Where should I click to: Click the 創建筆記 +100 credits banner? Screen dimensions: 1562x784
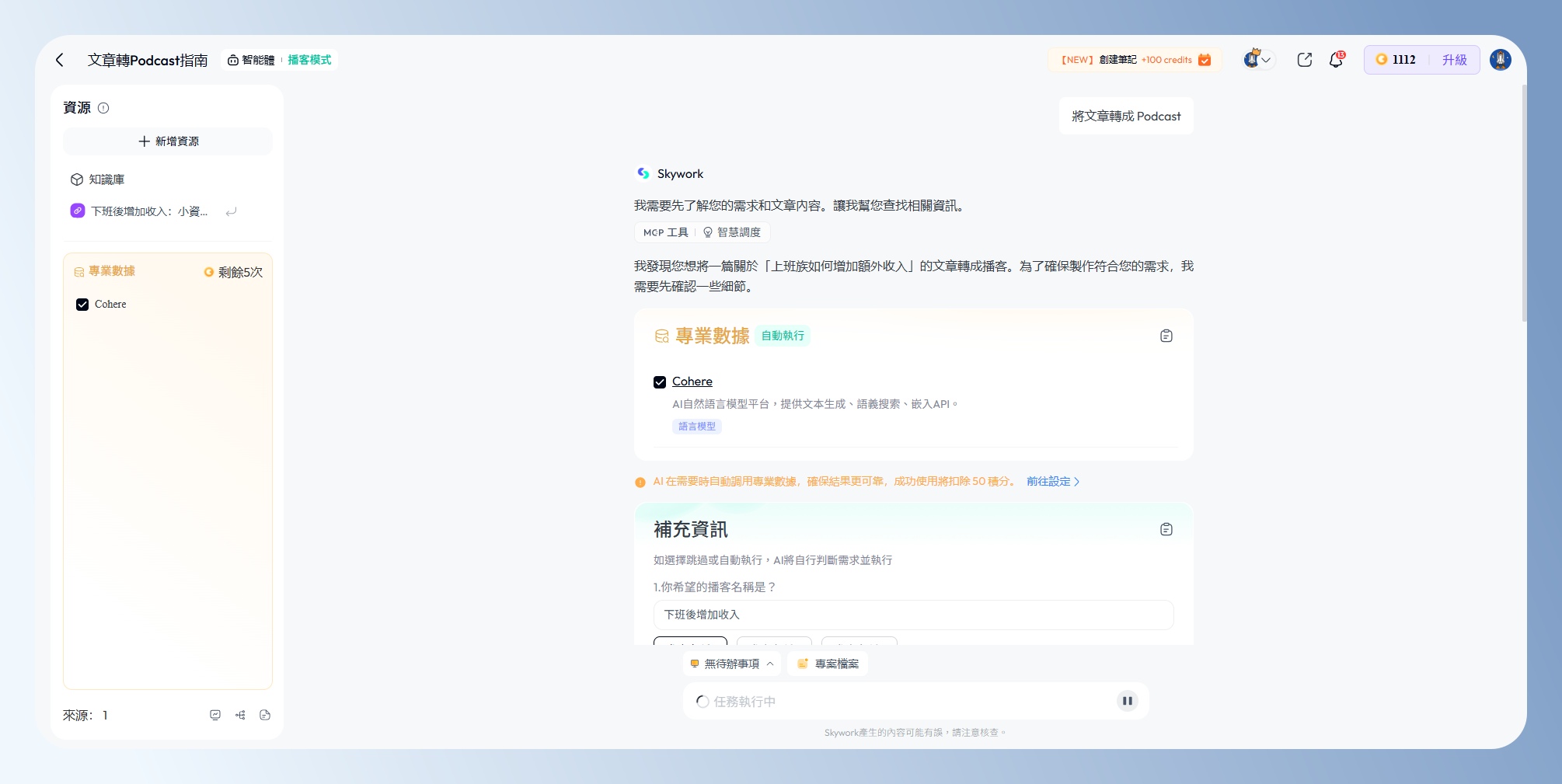pyautogui.click(x=1135, y=60)
